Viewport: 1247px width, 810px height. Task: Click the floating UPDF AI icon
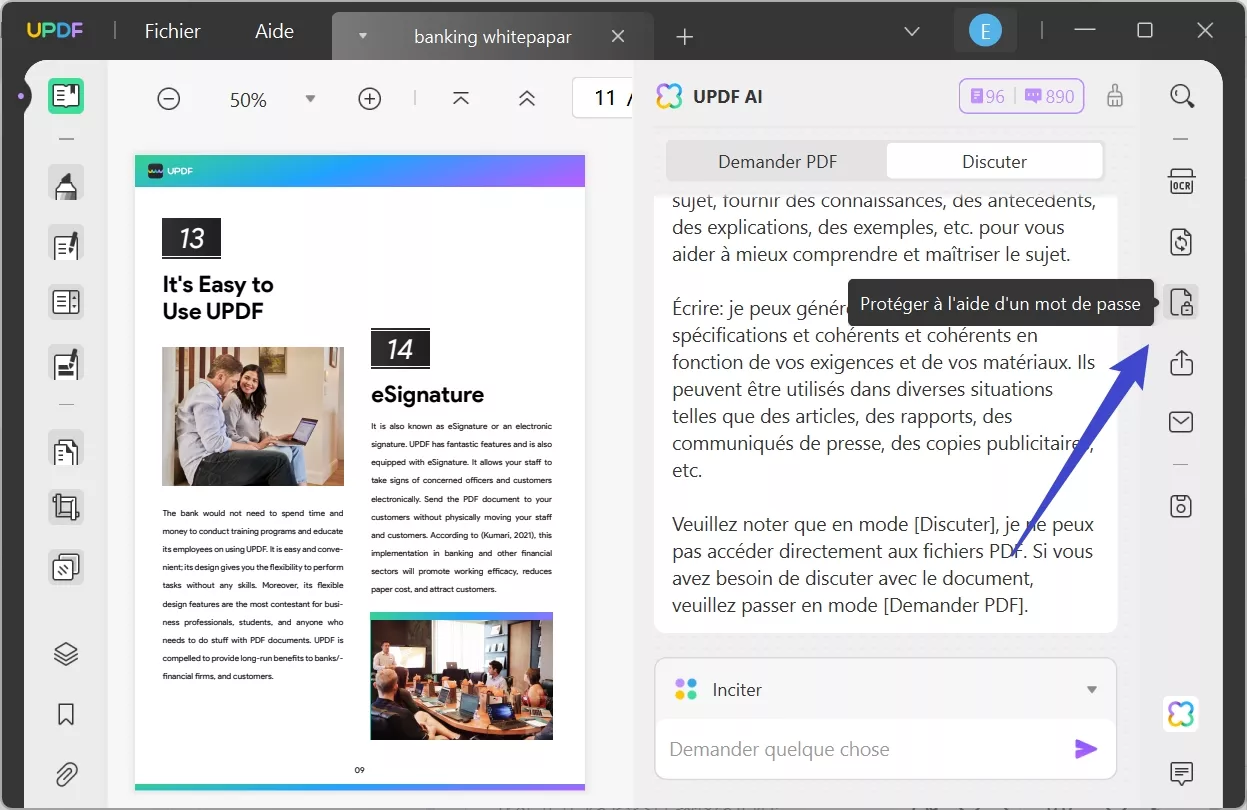1181,714
